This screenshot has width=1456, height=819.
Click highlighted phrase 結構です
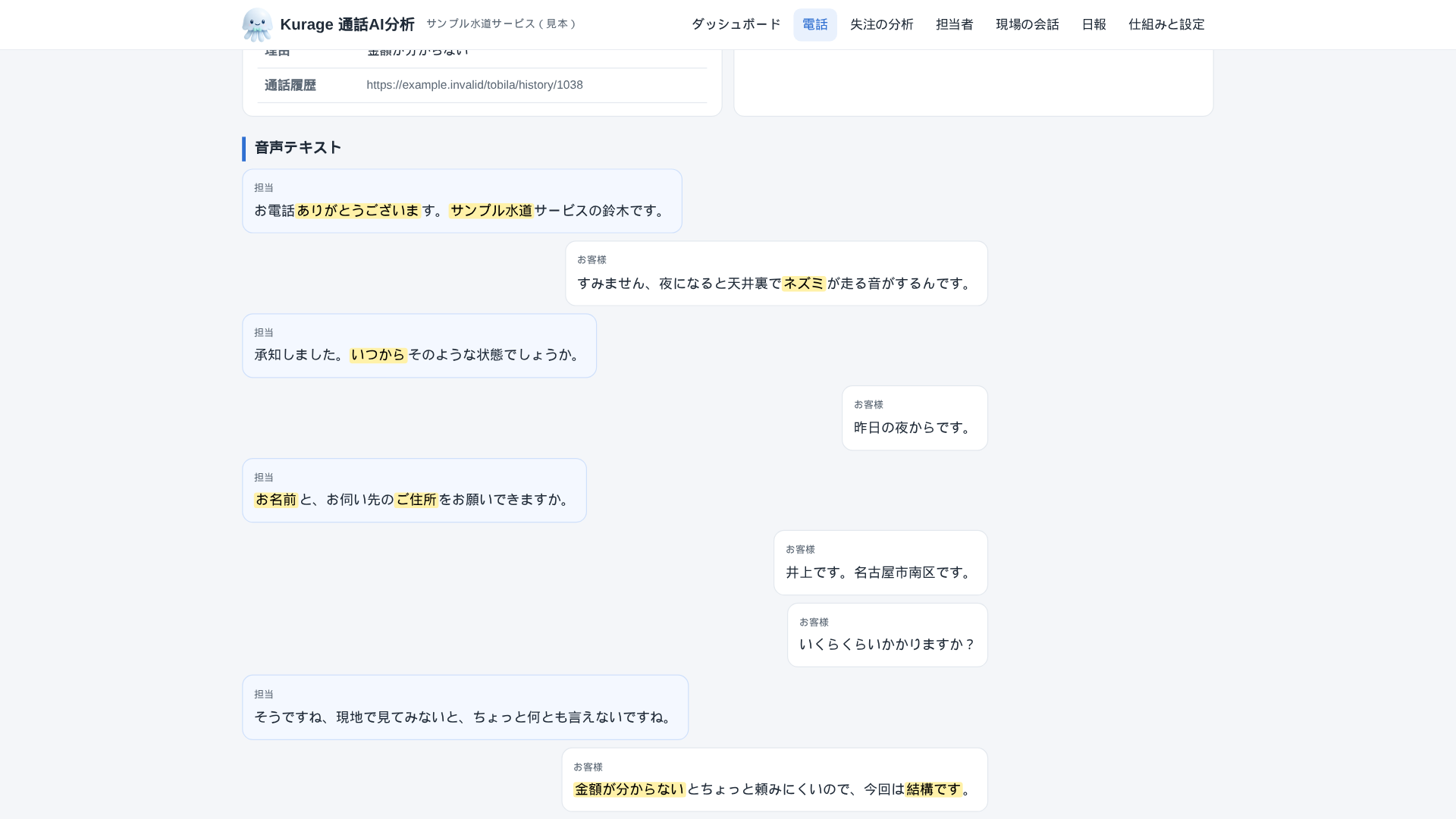[x=934, y=789]
